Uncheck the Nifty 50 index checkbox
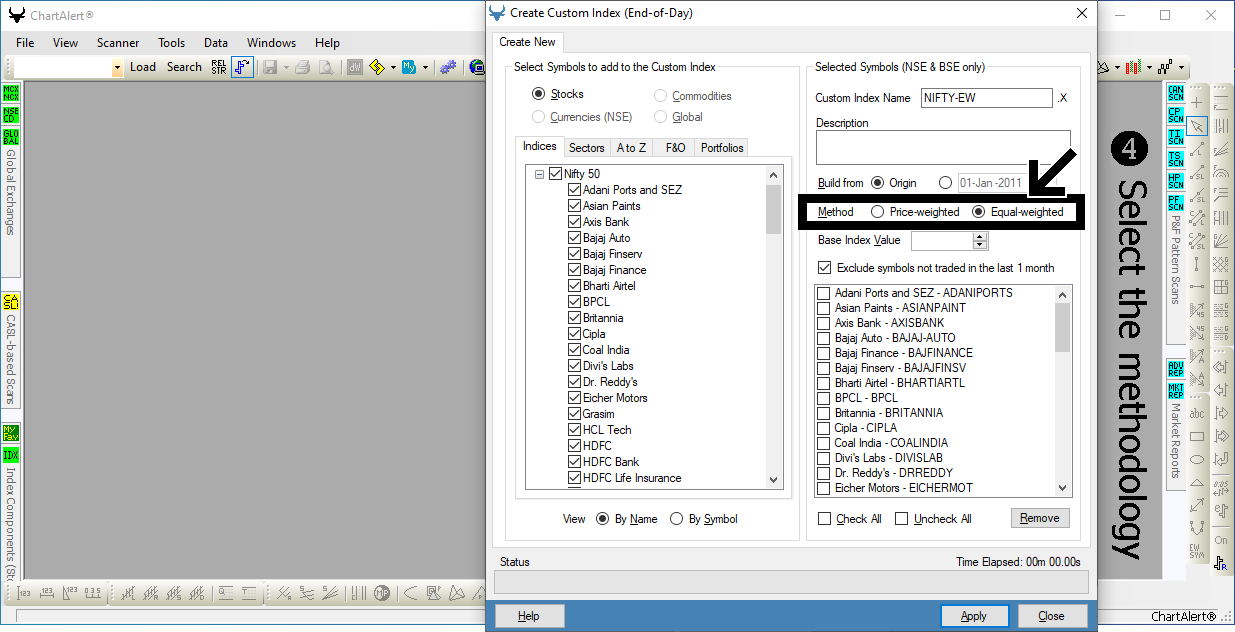Image resolution: width=1235 pixels, height=632 pixels. click(555, 174)
